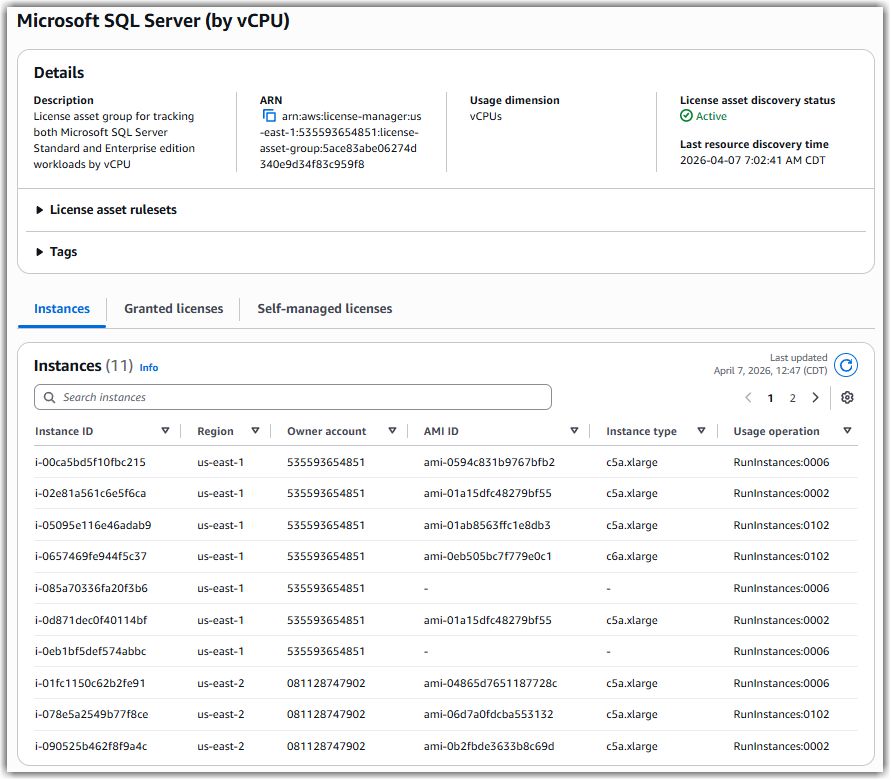Click instance i-0d871dec0f40114bf
The width and height of the screenshot is (891, 780).
tap(90, 620)
